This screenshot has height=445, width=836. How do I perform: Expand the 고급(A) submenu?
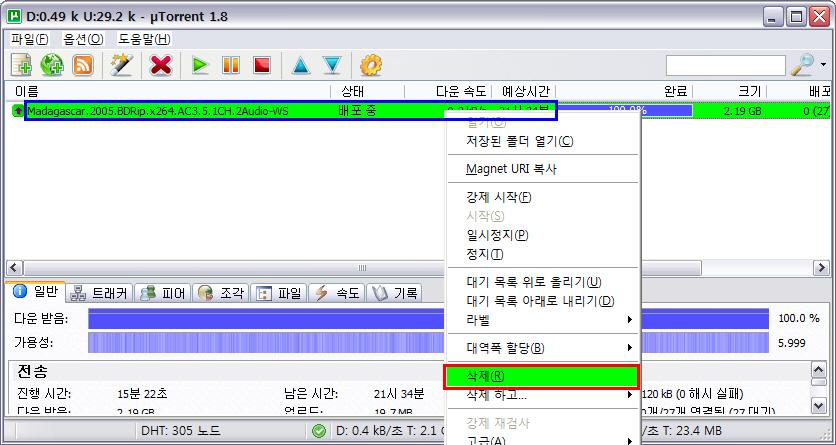(x=542, y=441)
